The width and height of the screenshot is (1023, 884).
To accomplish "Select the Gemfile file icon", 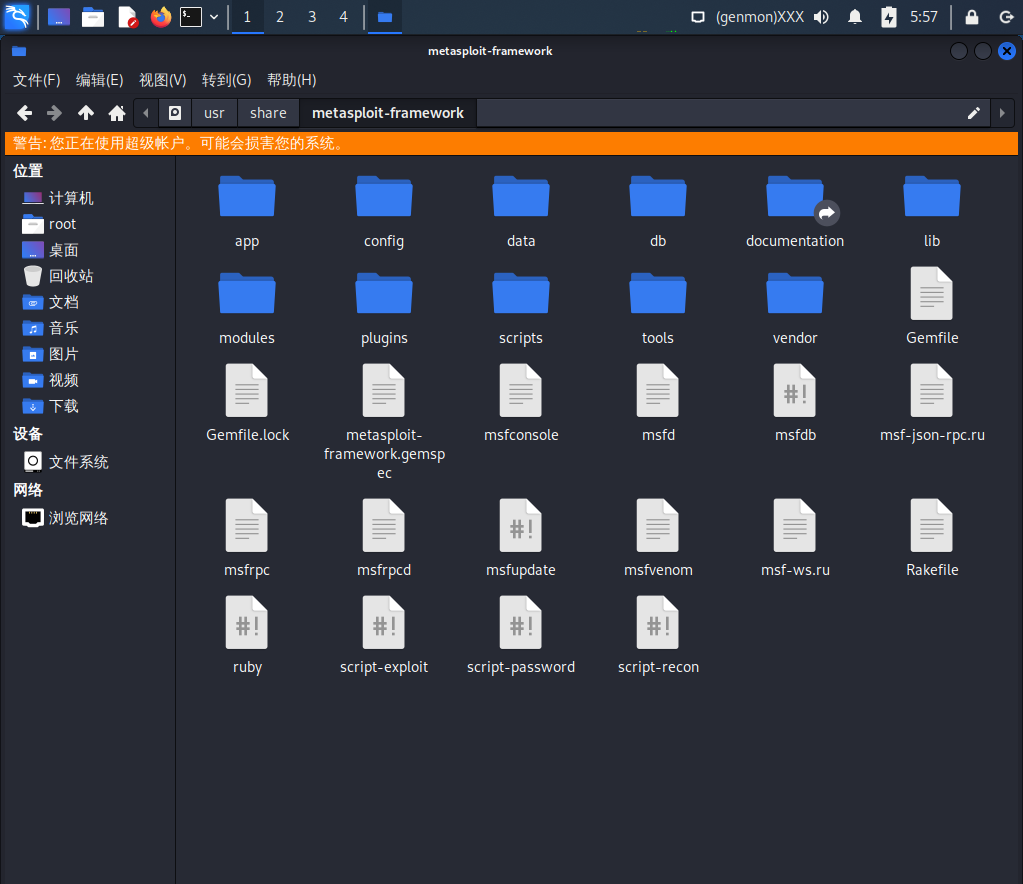I will pyautogui.click(x=932, y=294).
